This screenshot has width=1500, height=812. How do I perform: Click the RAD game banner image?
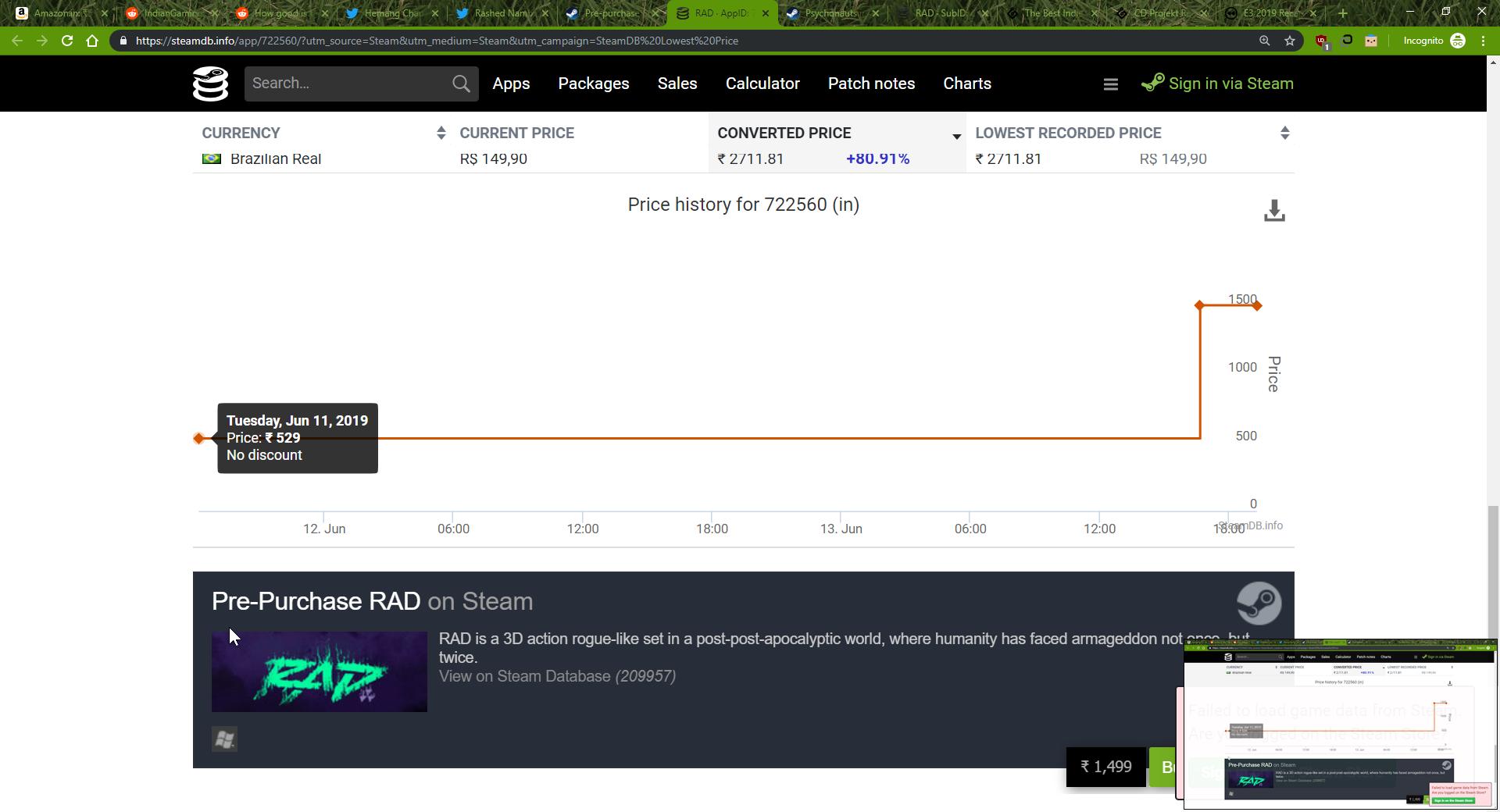(x=320, y=671)
